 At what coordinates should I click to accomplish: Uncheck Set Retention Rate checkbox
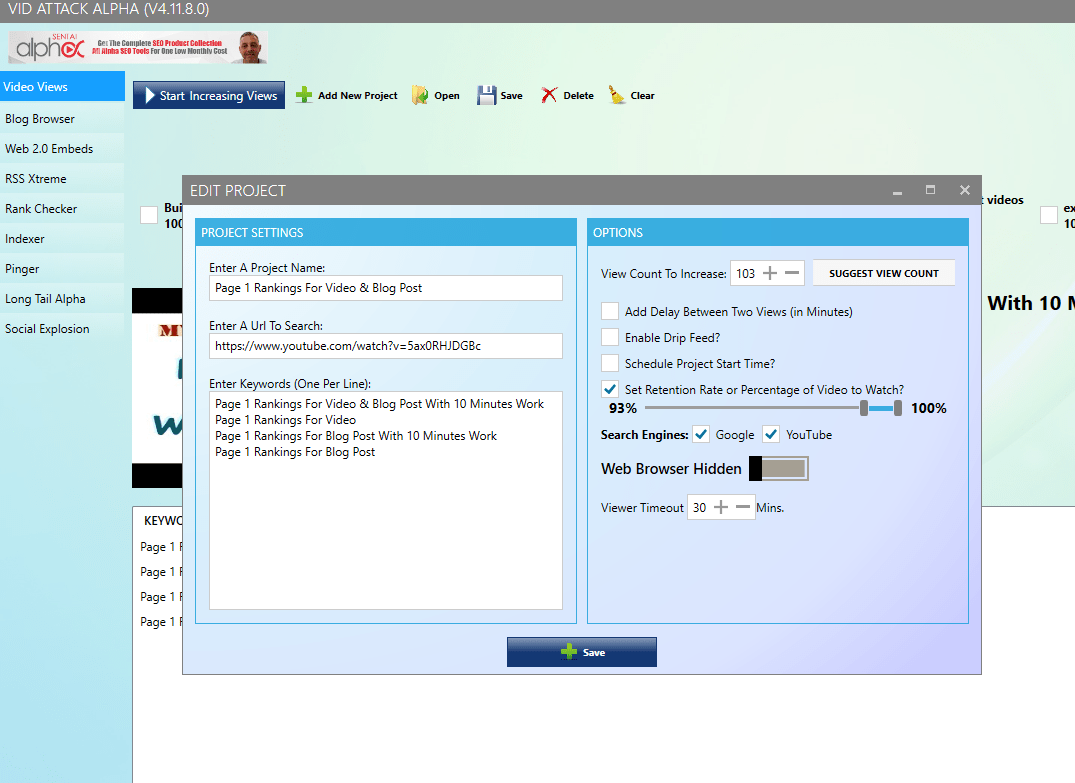click(609, 389)
